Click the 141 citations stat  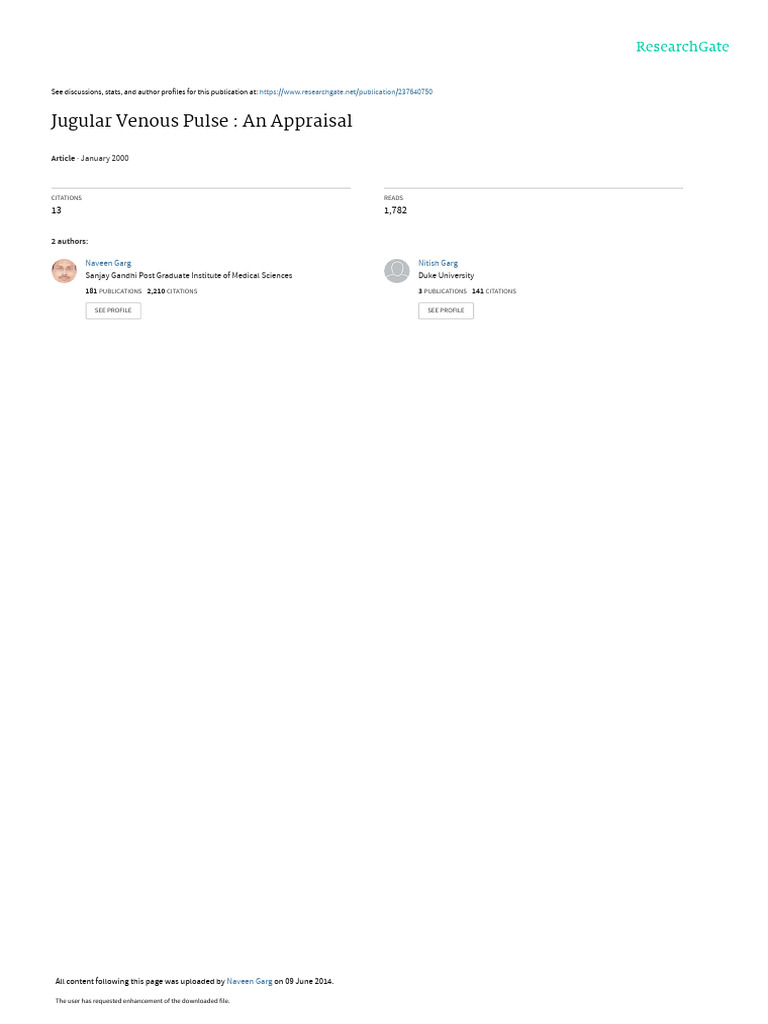tap(494, 291)
